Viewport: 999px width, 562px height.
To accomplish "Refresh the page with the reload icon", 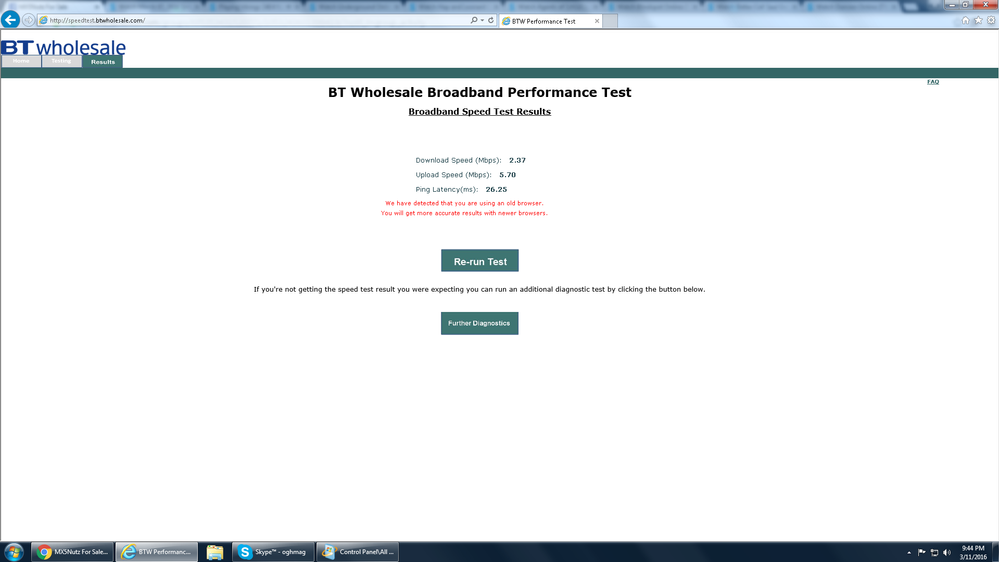I will (491, 20).
